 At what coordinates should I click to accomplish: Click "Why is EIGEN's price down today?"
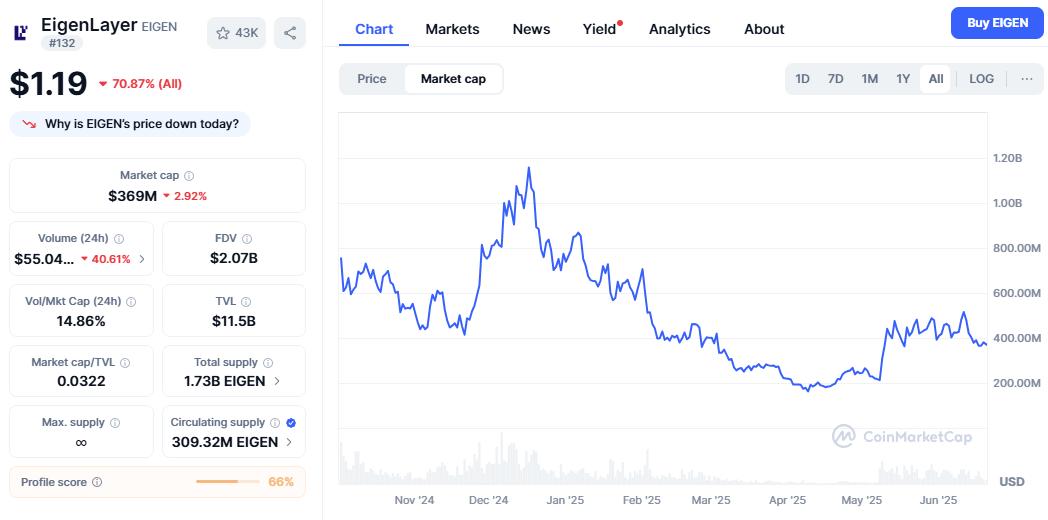(x=130, y=124)
